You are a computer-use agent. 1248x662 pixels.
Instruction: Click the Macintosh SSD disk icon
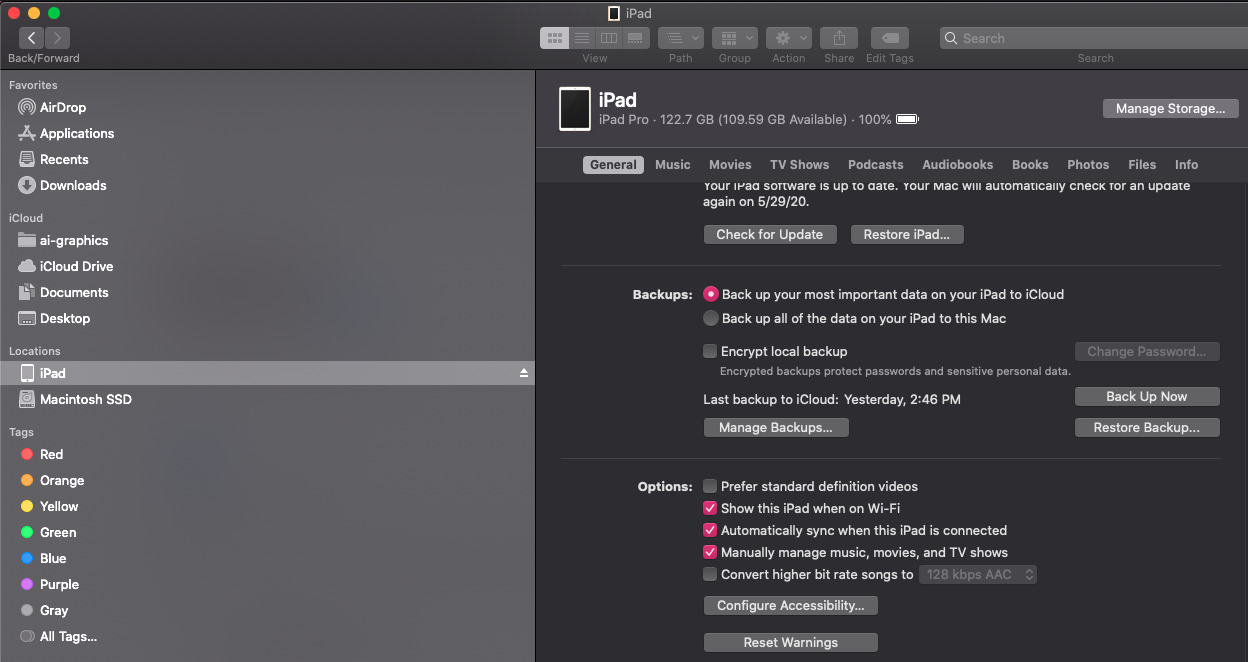pos(27,399)
